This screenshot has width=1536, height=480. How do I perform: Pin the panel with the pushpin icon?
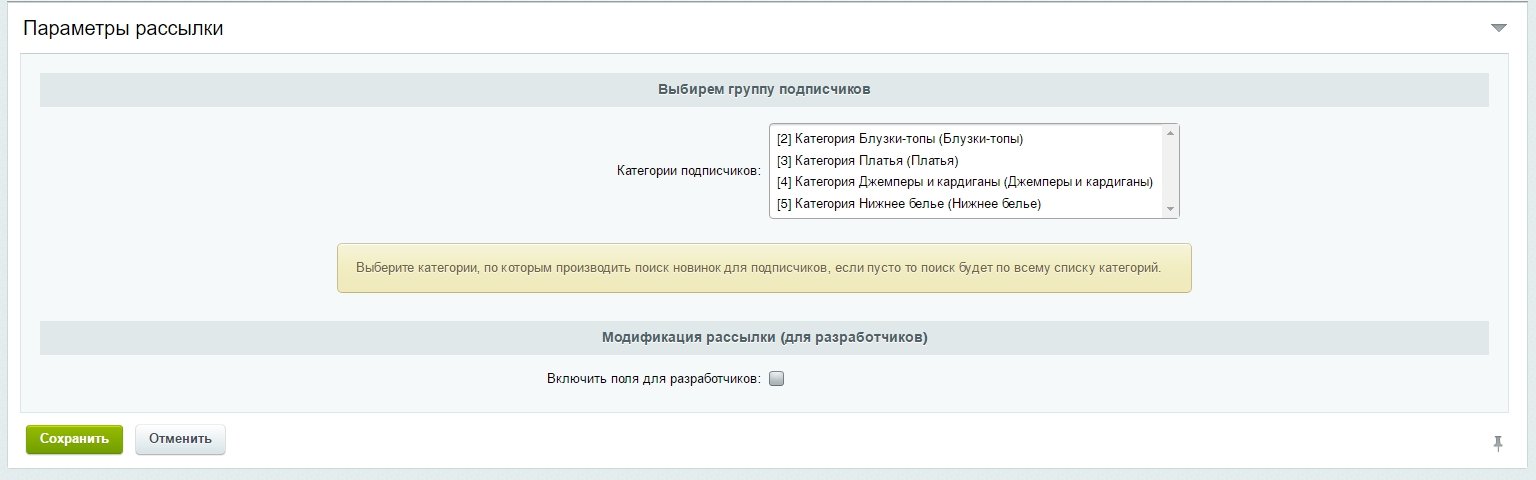pos(1497,443)
